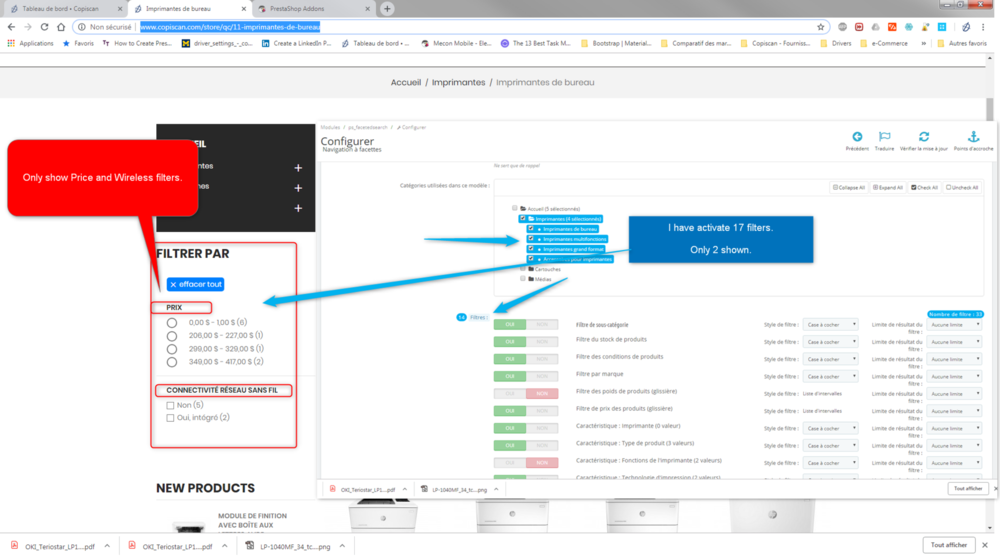
Task: Click the 'effacer tout' clear filters button
Action: pyautogui.click(x=195, y=284)
